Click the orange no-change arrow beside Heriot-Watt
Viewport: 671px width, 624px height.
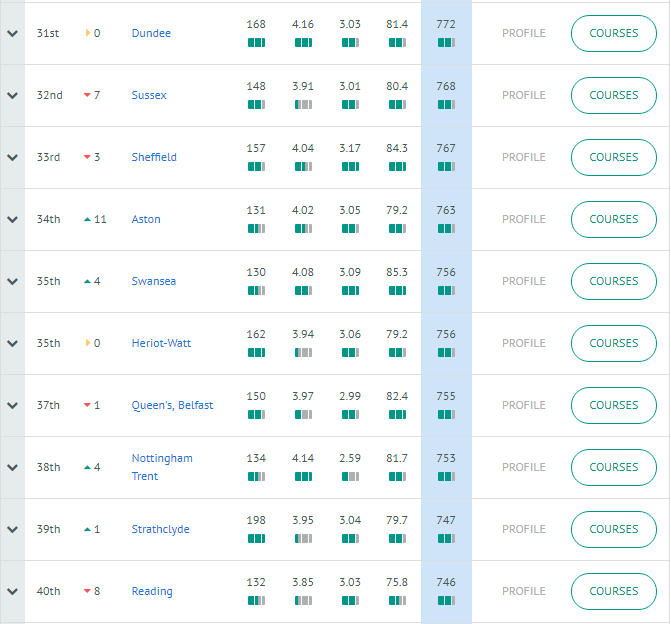(x=88, y=343)
